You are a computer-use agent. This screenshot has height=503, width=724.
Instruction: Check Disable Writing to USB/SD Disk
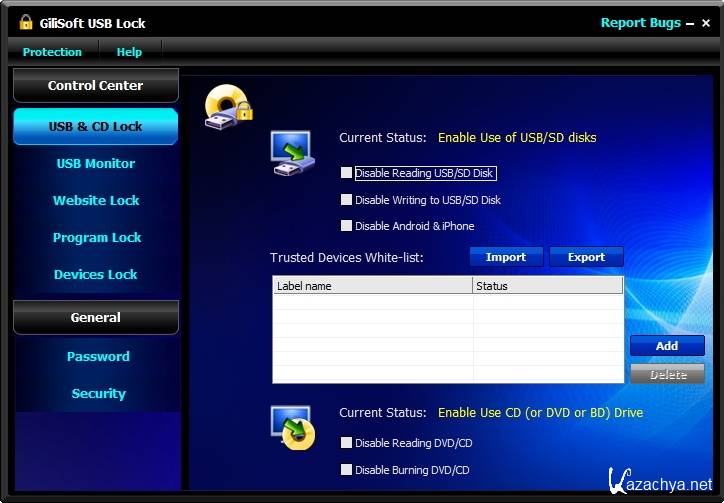click(347, 200)
